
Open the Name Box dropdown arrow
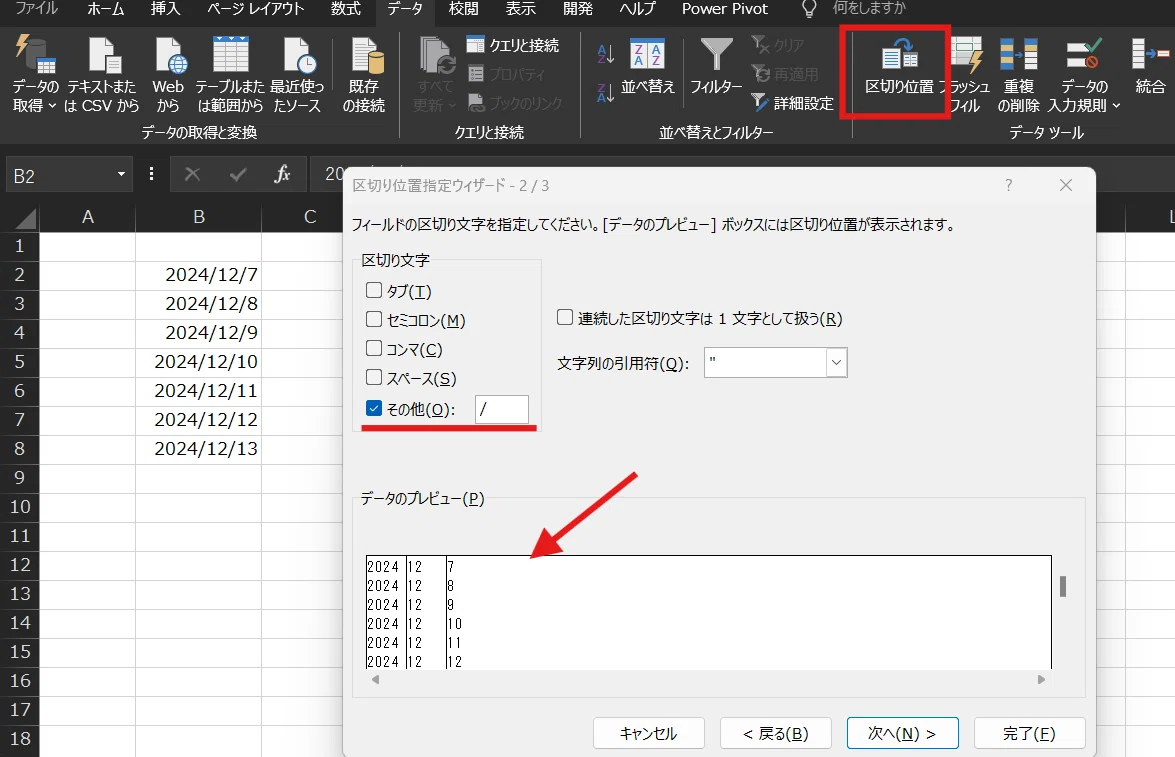(121, 175)
